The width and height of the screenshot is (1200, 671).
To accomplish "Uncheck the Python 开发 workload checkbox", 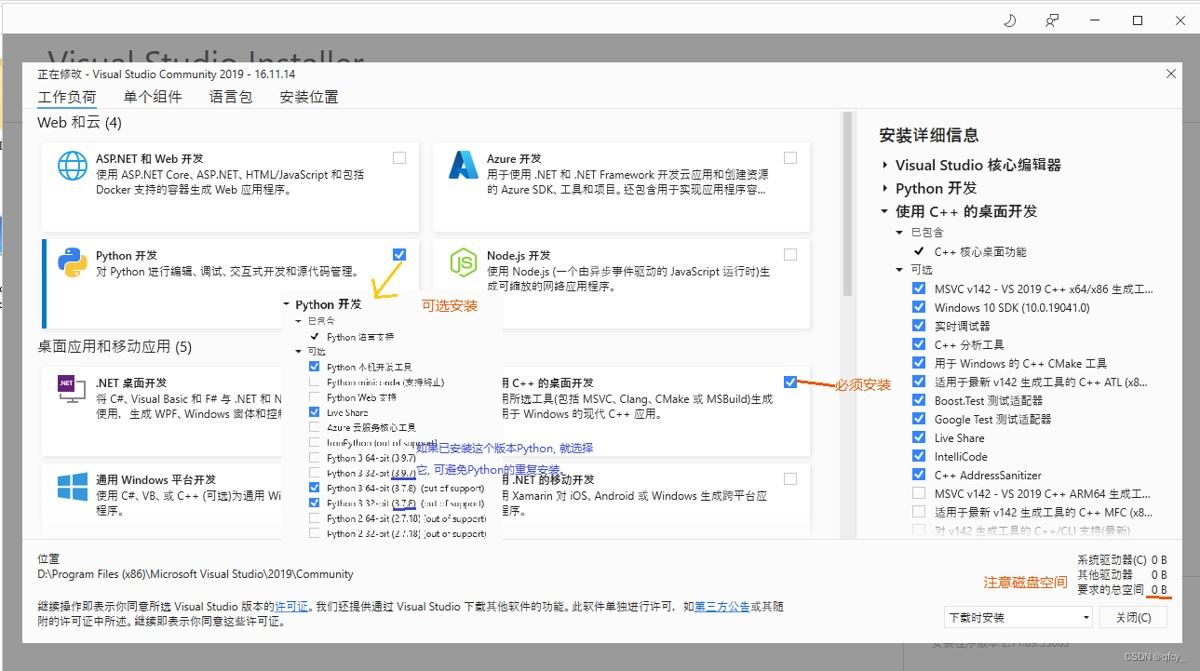I will tap(400, 255).
